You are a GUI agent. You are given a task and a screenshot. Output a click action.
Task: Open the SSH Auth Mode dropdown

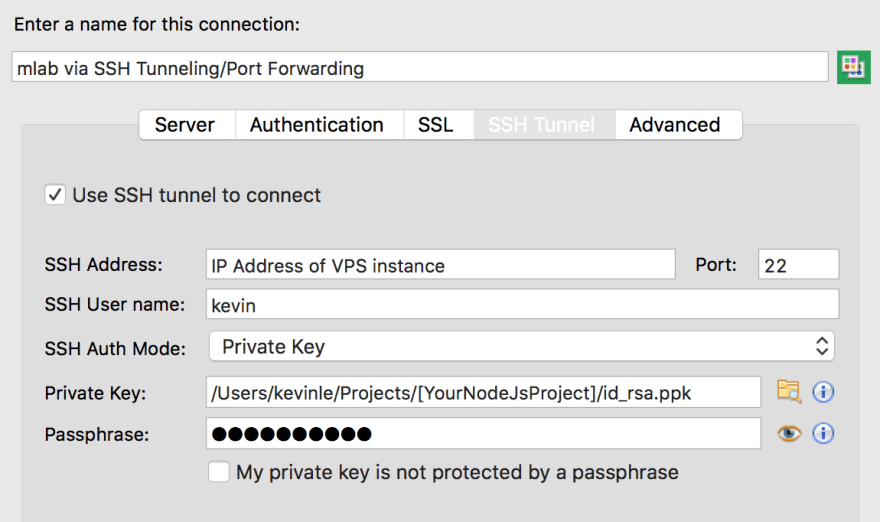[x=522, y=346]
